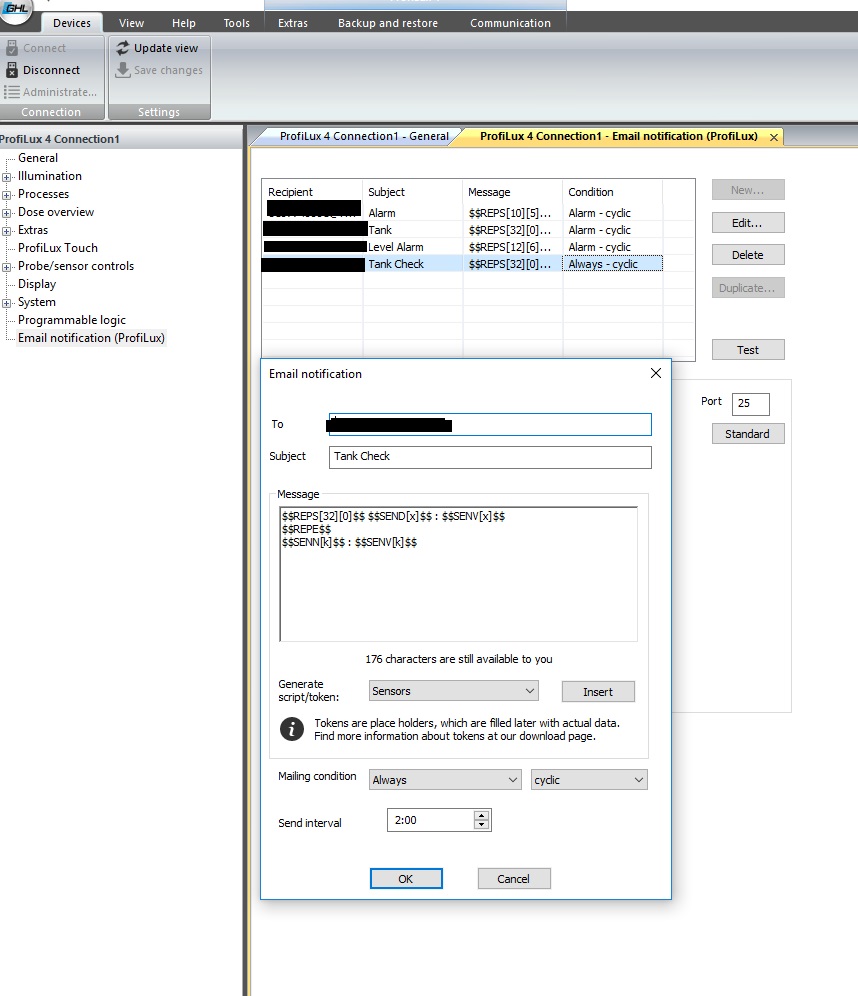Screen dimensions: 858x996
Task: Close the Email notification (ProfiLux) tab
Action: coord(774,137)
